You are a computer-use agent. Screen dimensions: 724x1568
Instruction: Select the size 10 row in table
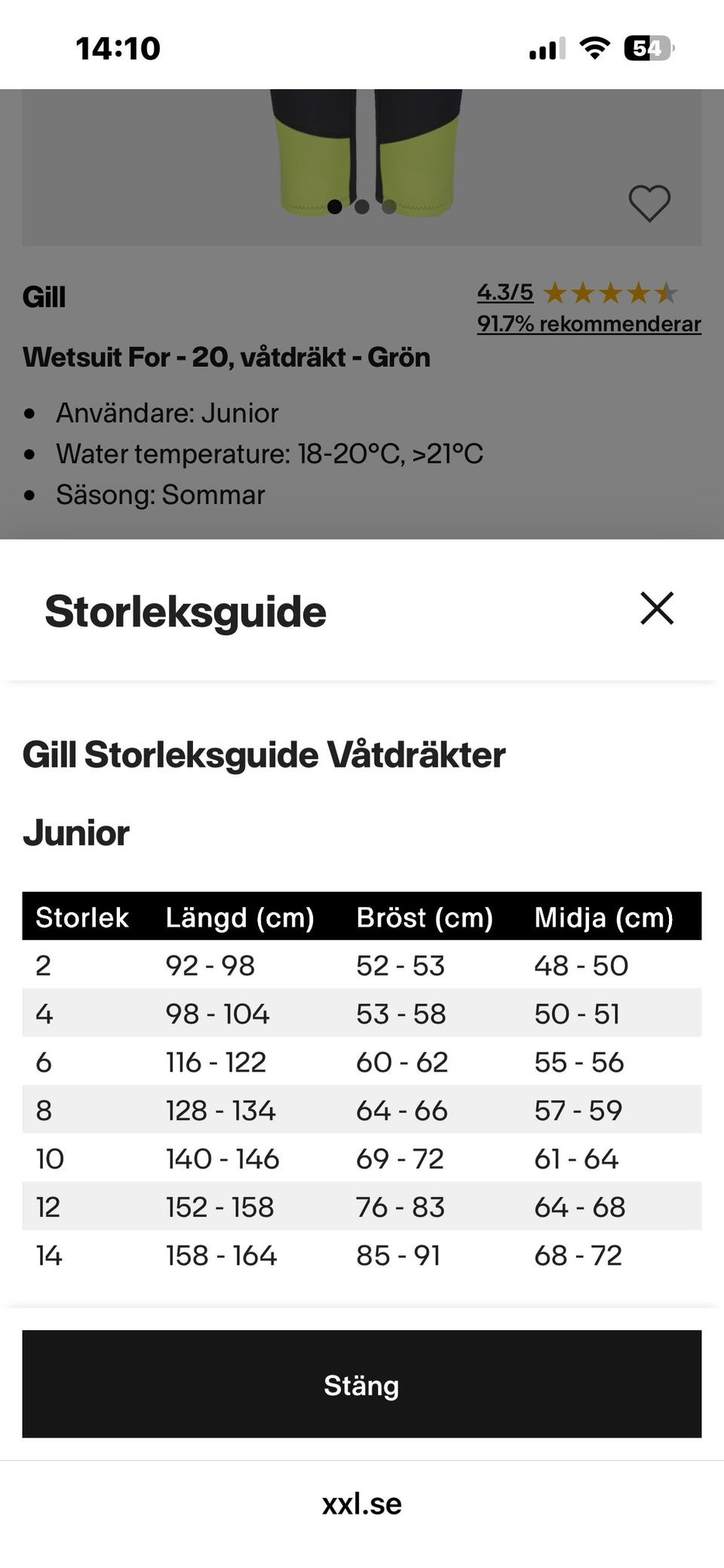[362, 1158]
